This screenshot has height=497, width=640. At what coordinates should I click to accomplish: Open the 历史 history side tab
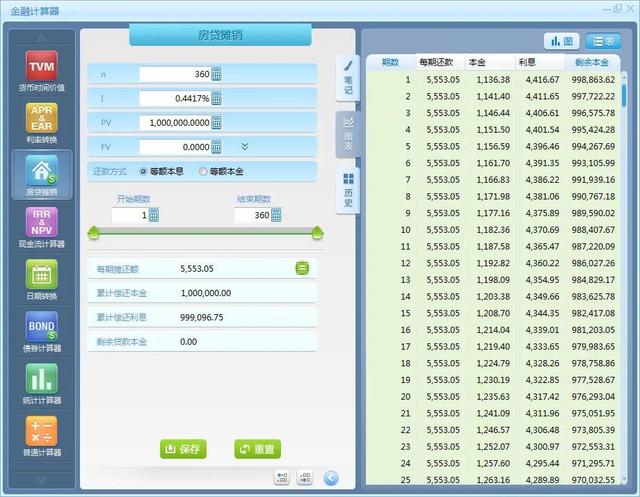[348, 191]
